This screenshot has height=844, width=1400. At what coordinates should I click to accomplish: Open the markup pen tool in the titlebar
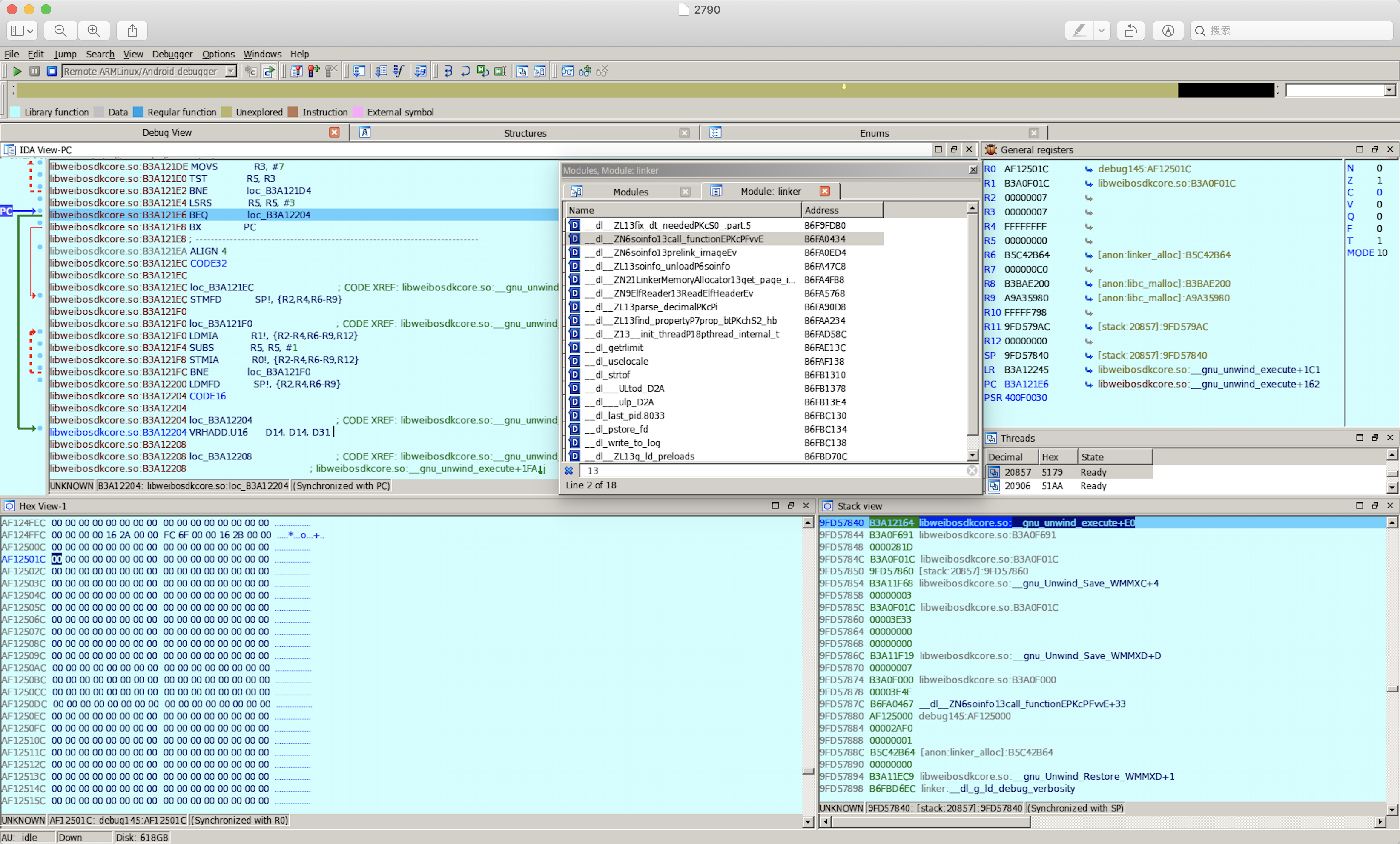(1079, 31)
